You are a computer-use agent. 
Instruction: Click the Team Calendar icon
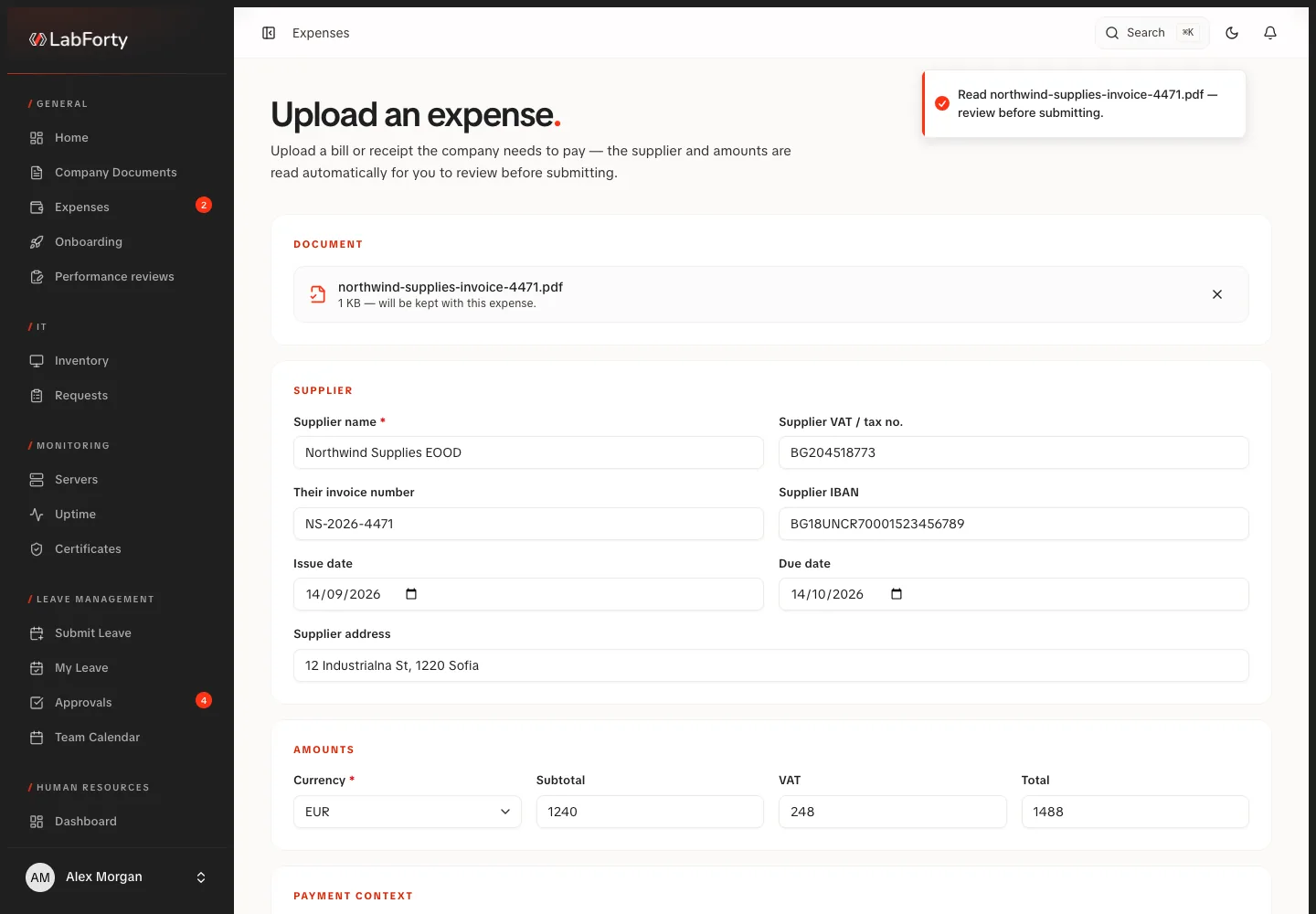(37, 738)
